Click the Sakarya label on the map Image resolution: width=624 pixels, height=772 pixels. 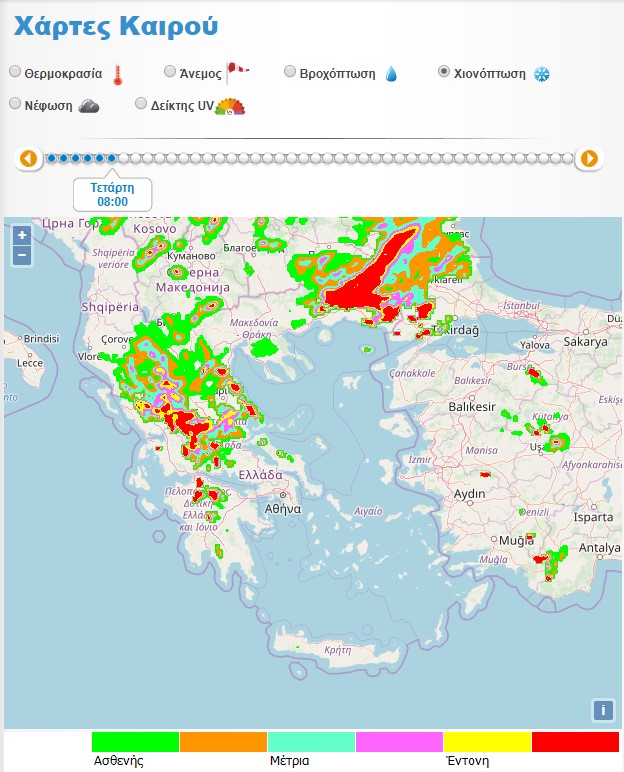[x=586, y=342]
